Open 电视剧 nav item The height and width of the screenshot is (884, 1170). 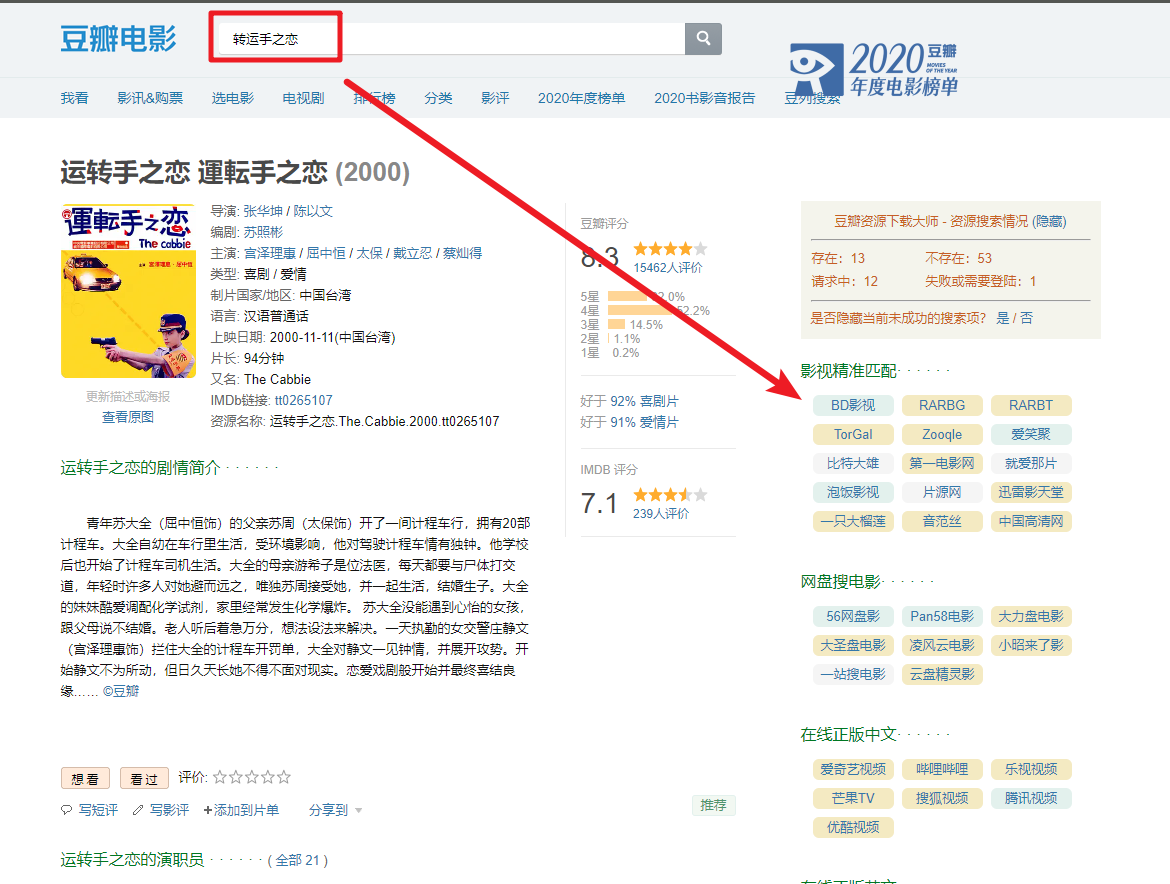304,98
